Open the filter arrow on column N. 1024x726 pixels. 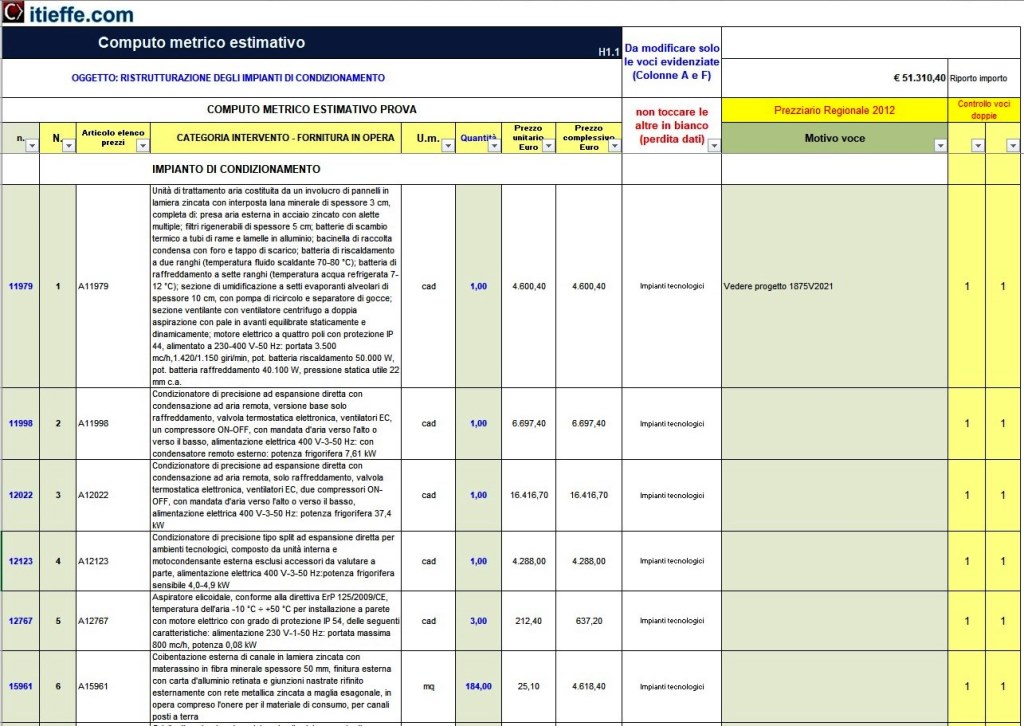[x=68, y=146]
